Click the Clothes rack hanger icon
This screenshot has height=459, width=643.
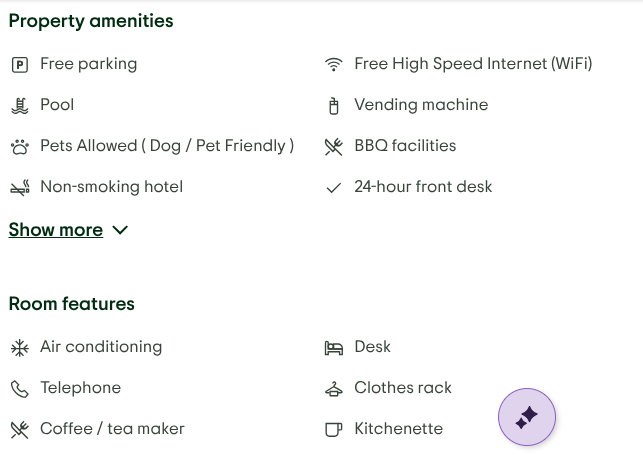tap(334, 389)
